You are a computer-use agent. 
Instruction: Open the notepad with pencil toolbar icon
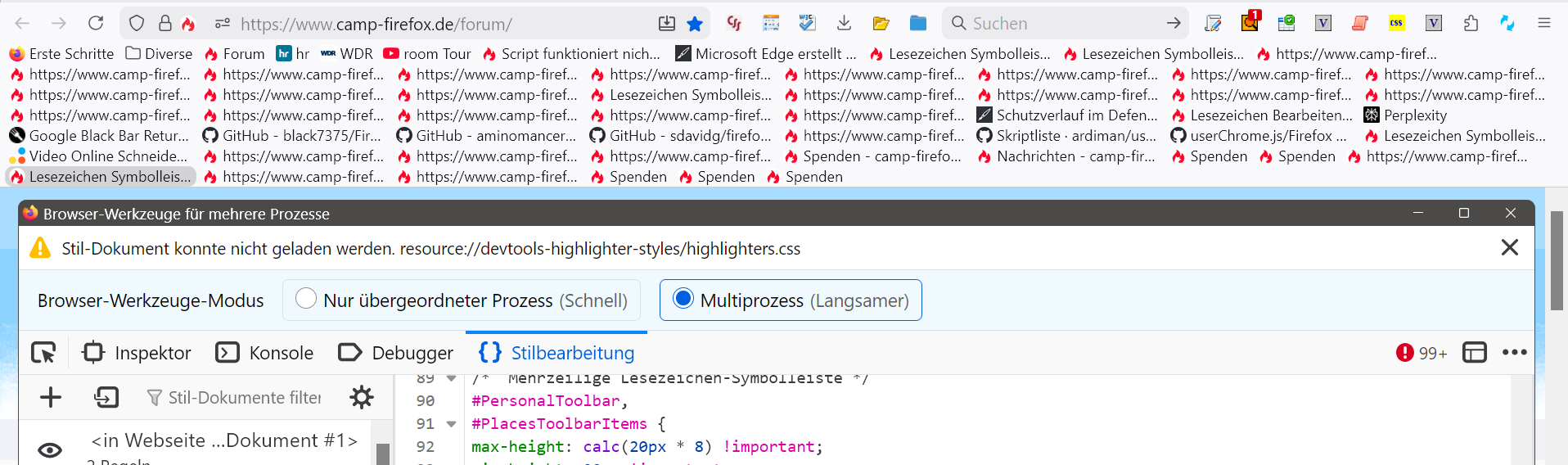(1213, 24)
